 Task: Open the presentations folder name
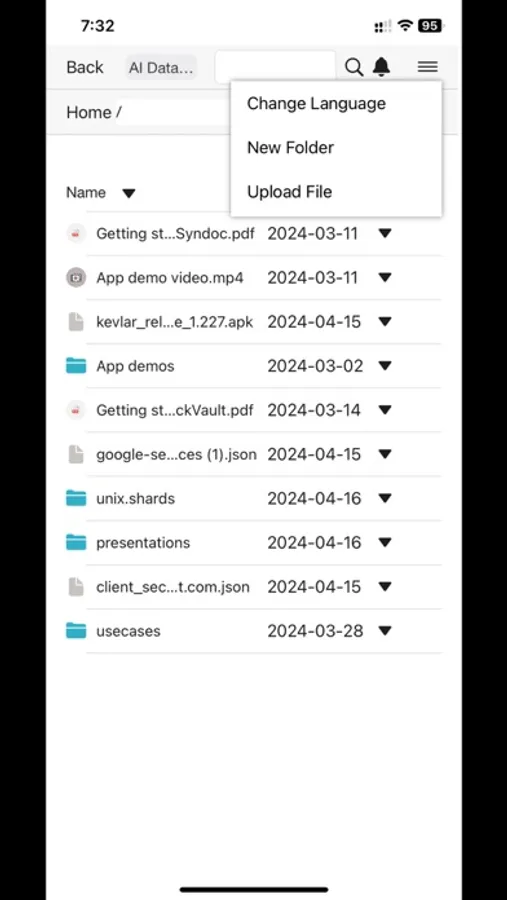(x=143, y=543)
